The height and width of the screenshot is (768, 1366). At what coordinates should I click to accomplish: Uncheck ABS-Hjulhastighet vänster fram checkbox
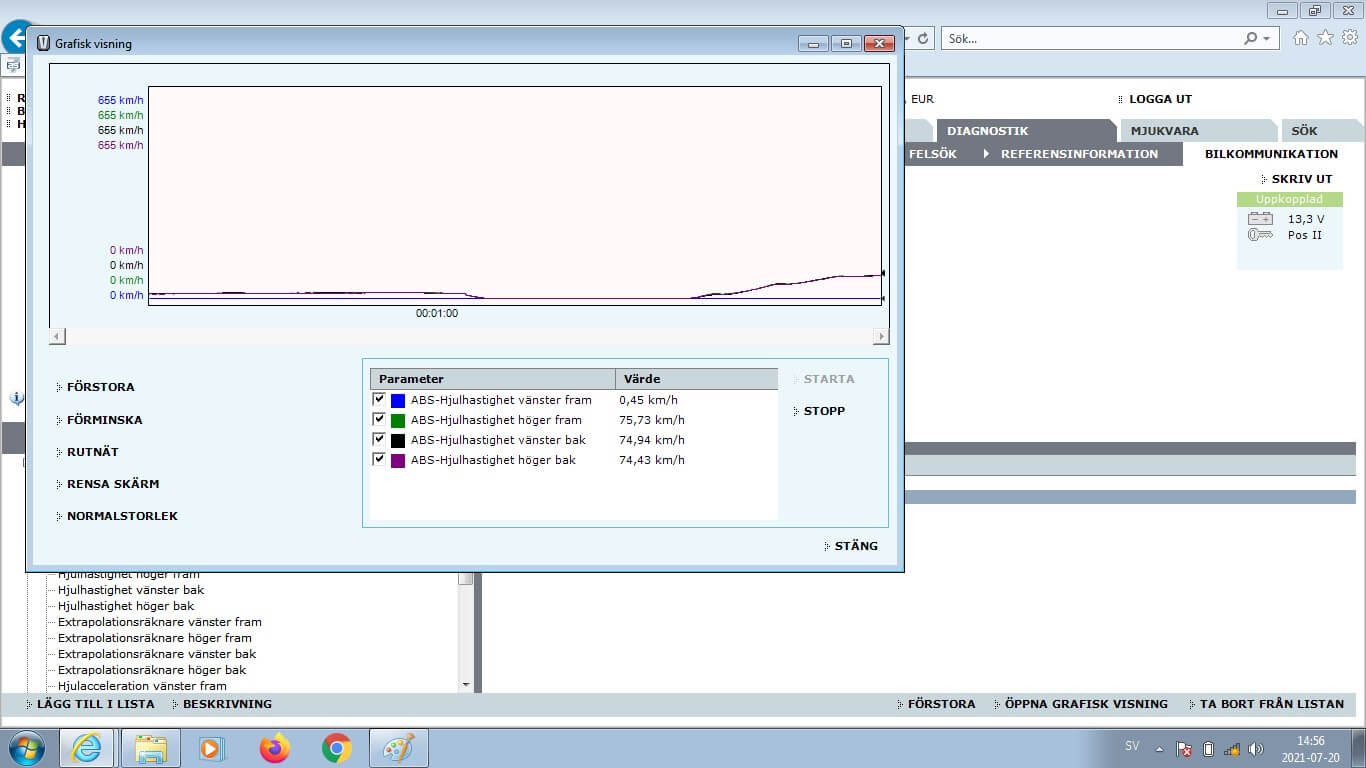click(379, 399)
